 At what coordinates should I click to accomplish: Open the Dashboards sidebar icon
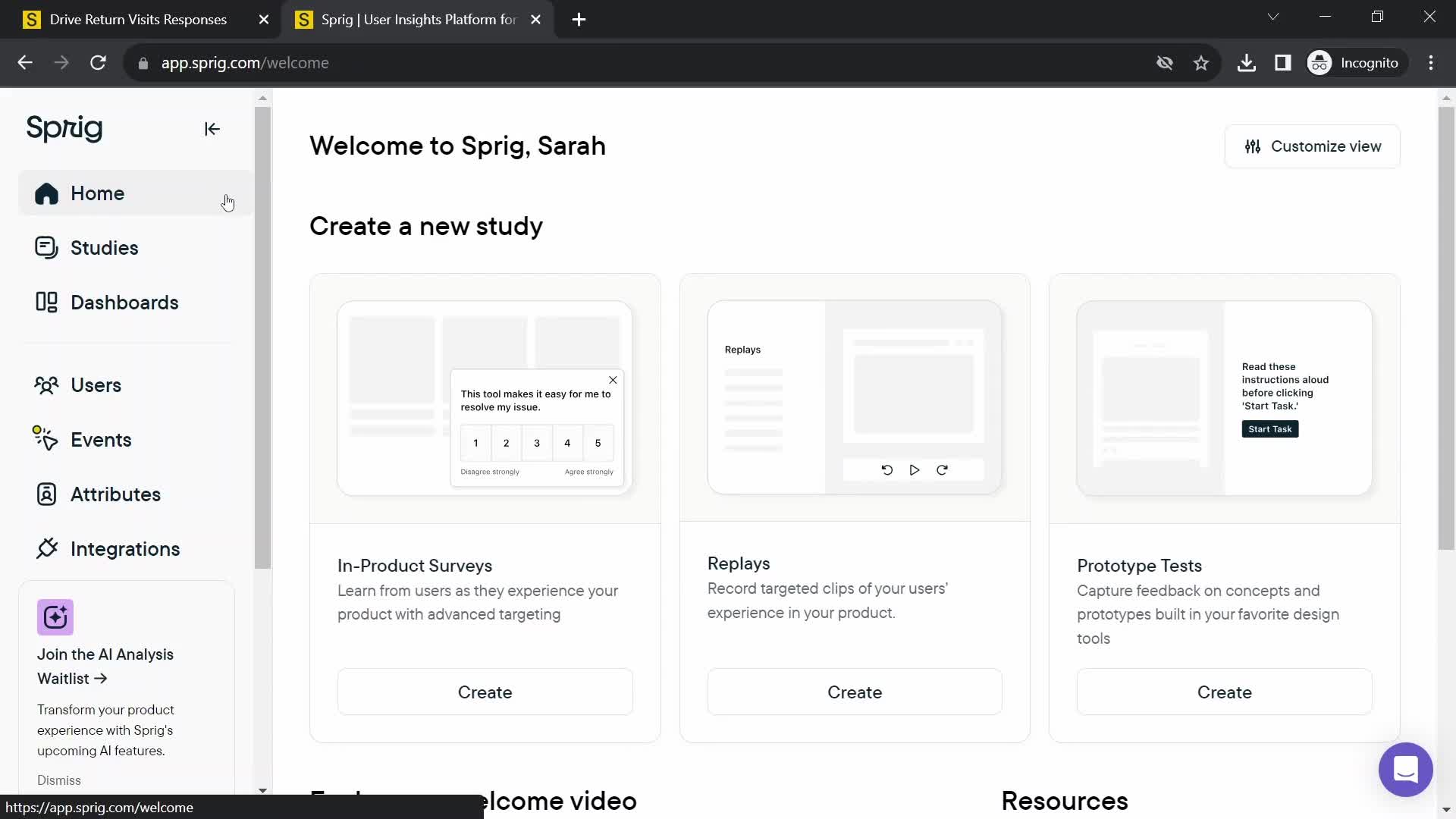tap(46, 302)
